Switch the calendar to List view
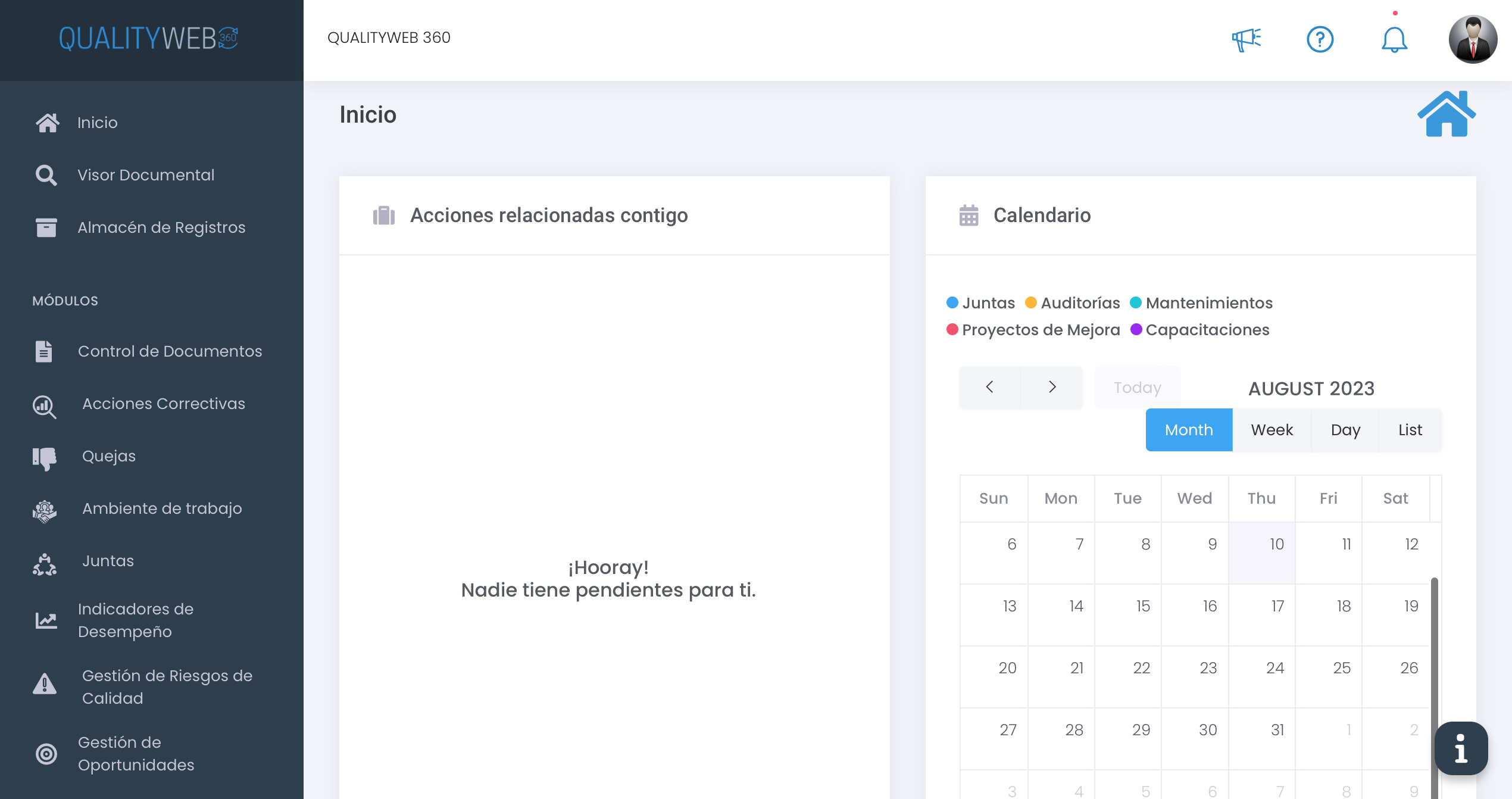Viewport: 1512px width, 799px height. (1410, 430)
